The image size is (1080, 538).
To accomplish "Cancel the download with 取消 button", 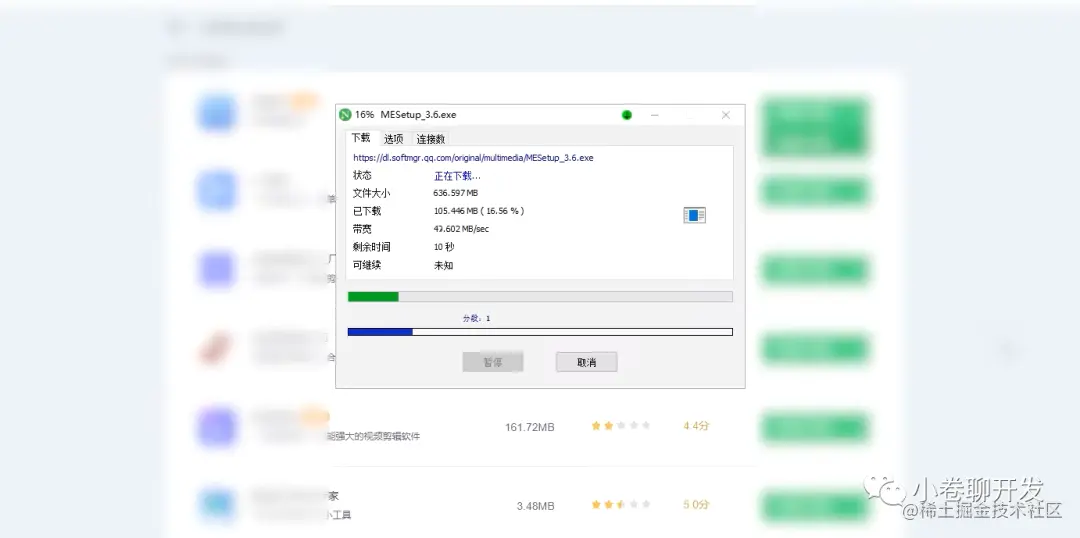I will (x=586, y=362).
